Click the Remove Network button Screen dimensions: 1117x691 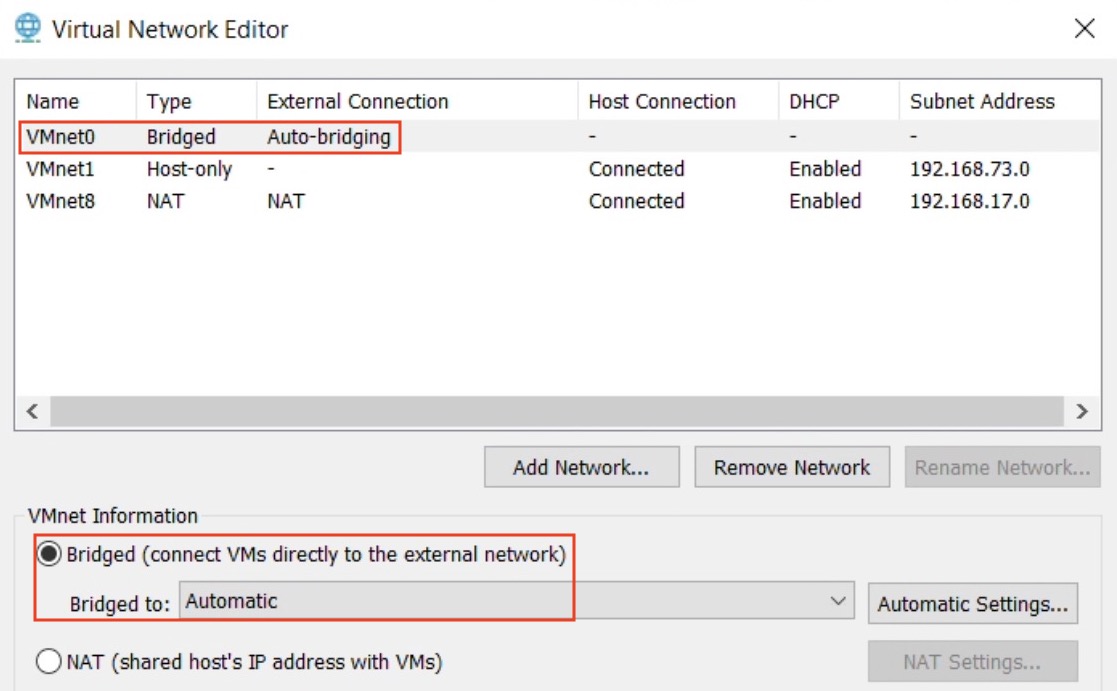791,467
